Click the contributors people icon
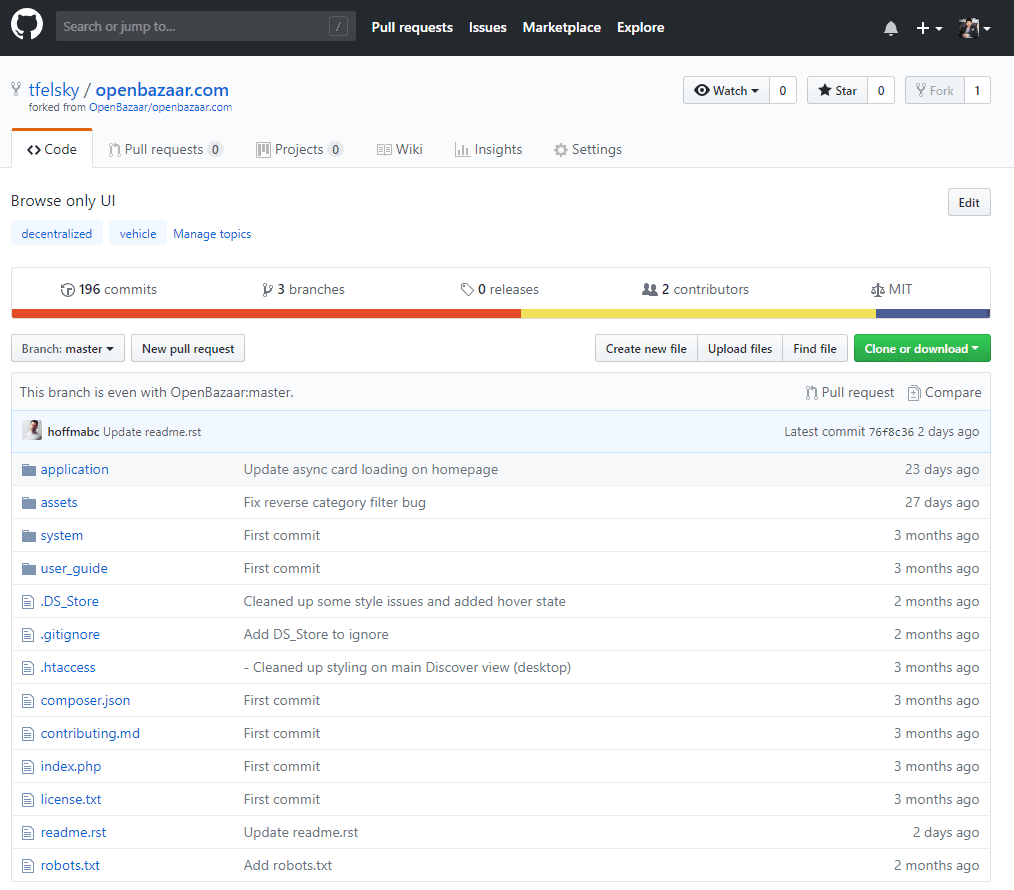The height and width of the screenshot is (890, 1014). click(x=649, y=290)
